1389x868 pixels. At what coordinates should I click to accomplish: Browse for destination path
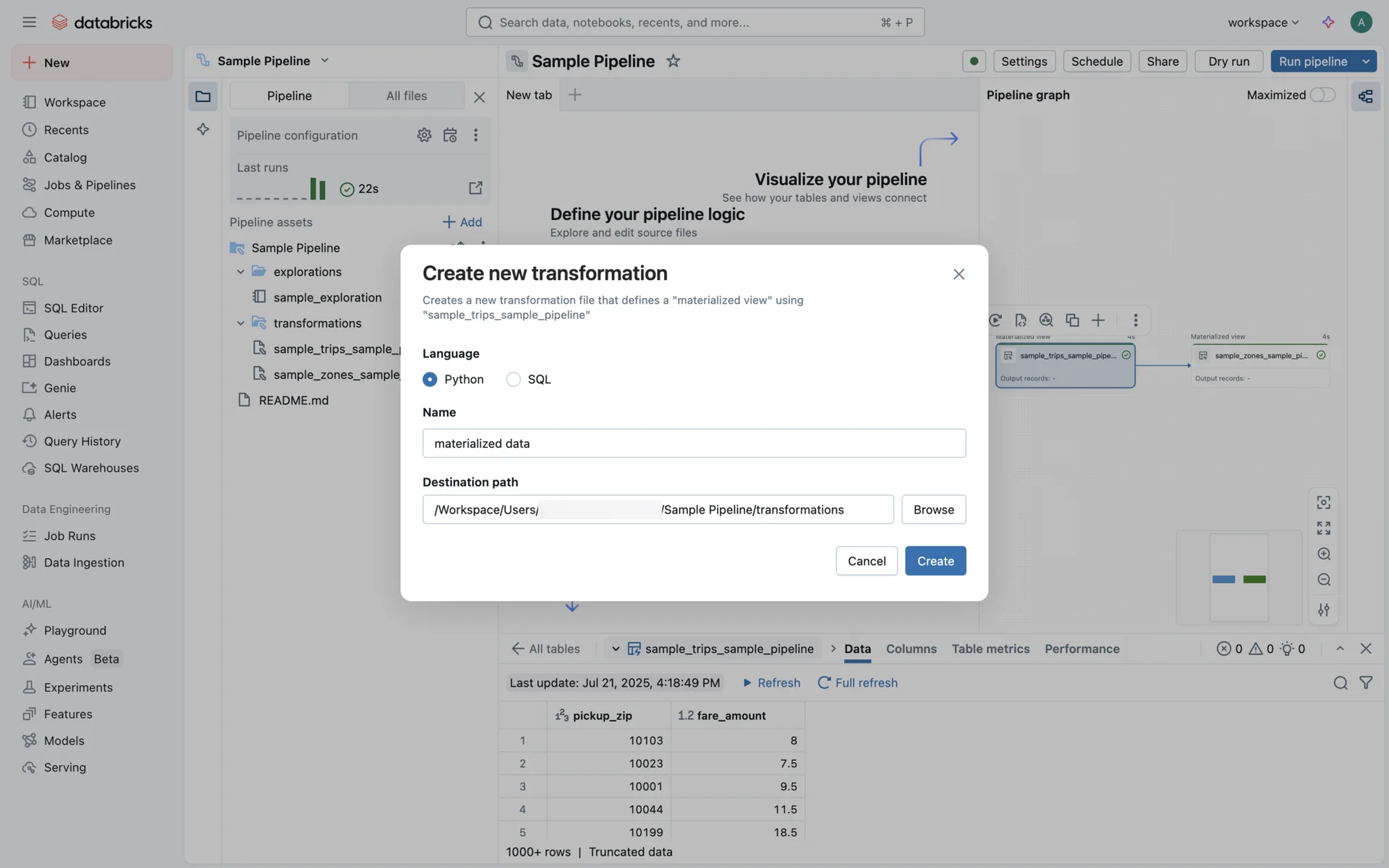933,509
